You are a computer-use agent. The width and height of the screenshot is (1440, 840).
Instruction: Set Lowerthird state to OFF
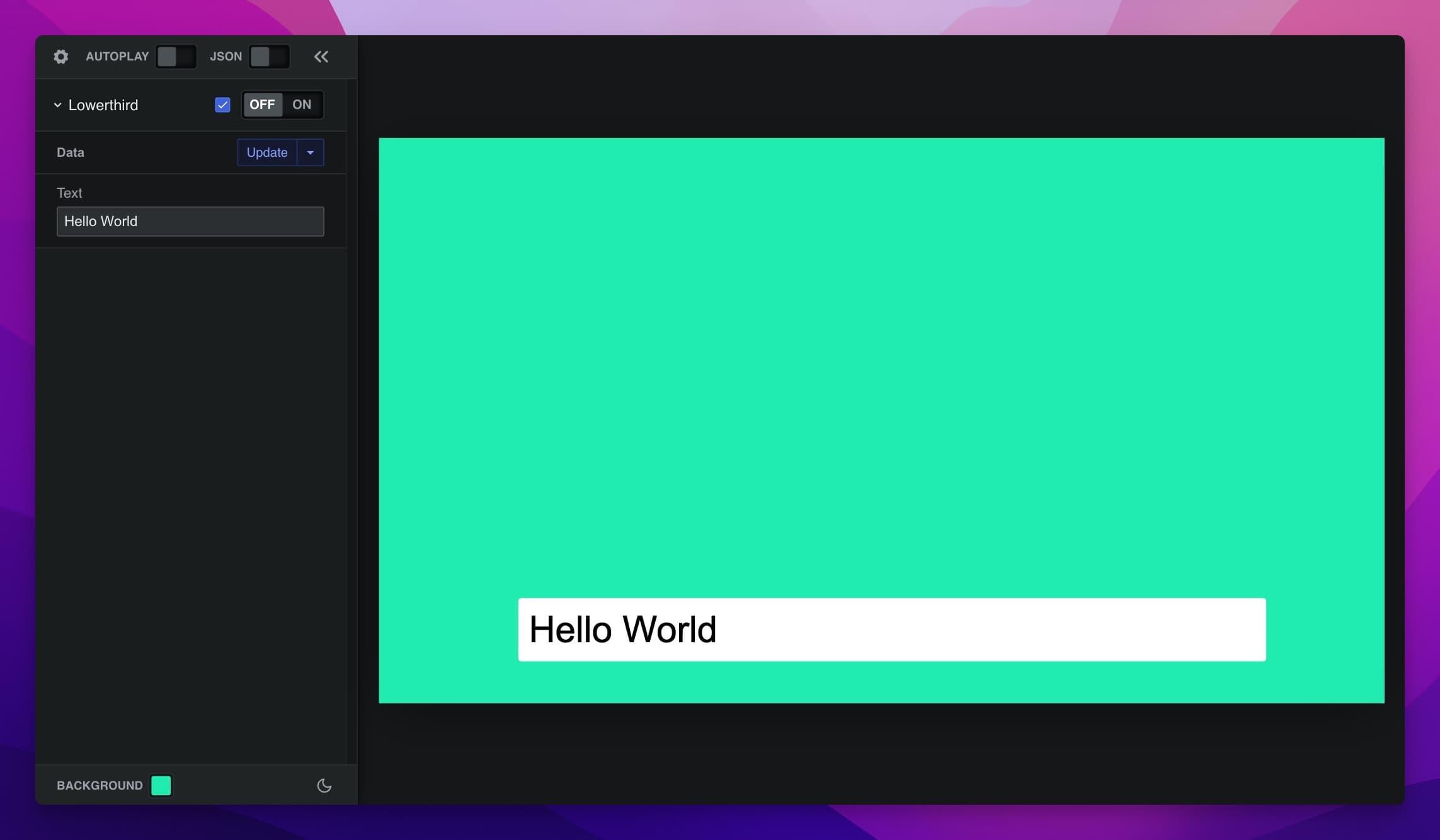pyautogui.click(x=262, y=105)
